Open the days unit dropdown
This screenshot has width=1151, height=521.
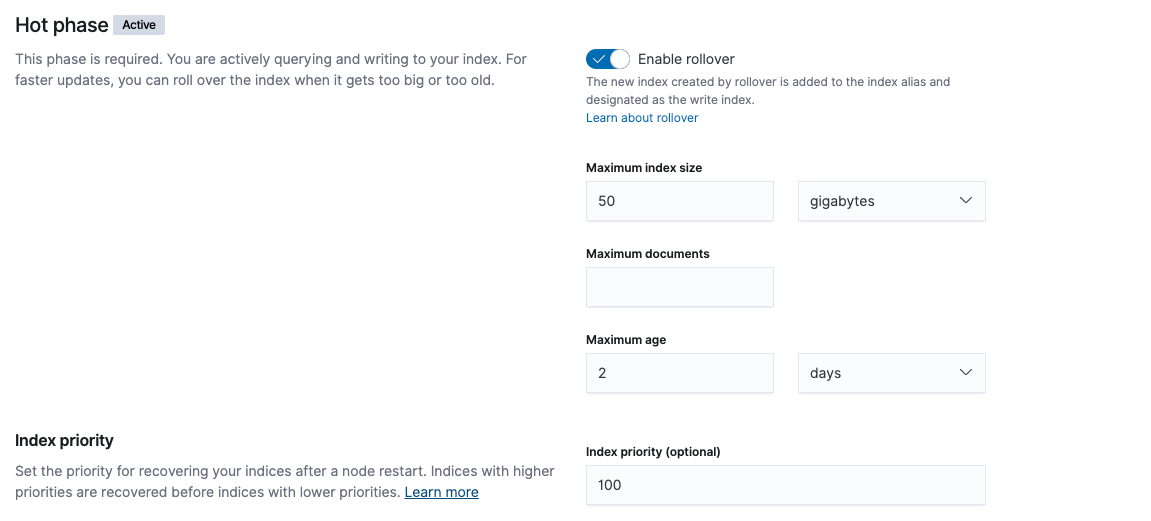(x=892, y=373)
